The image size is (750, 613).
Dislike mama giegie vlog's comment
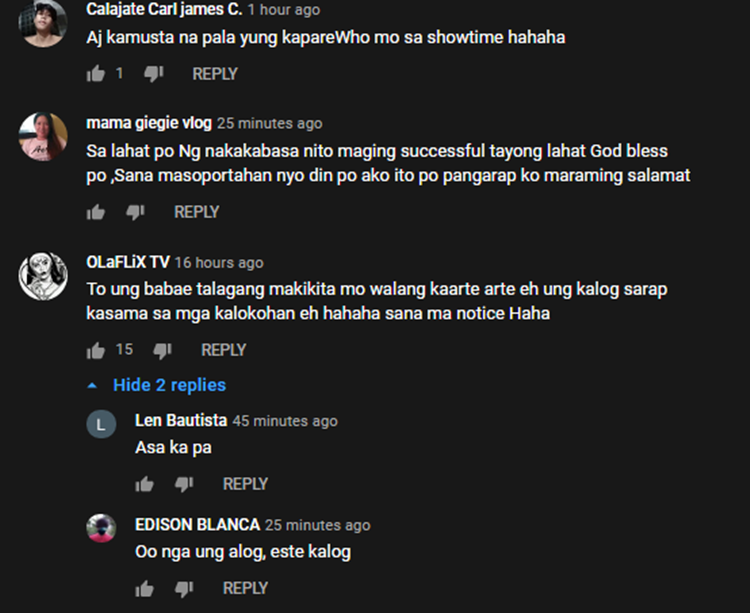click(x=135, y=212)
